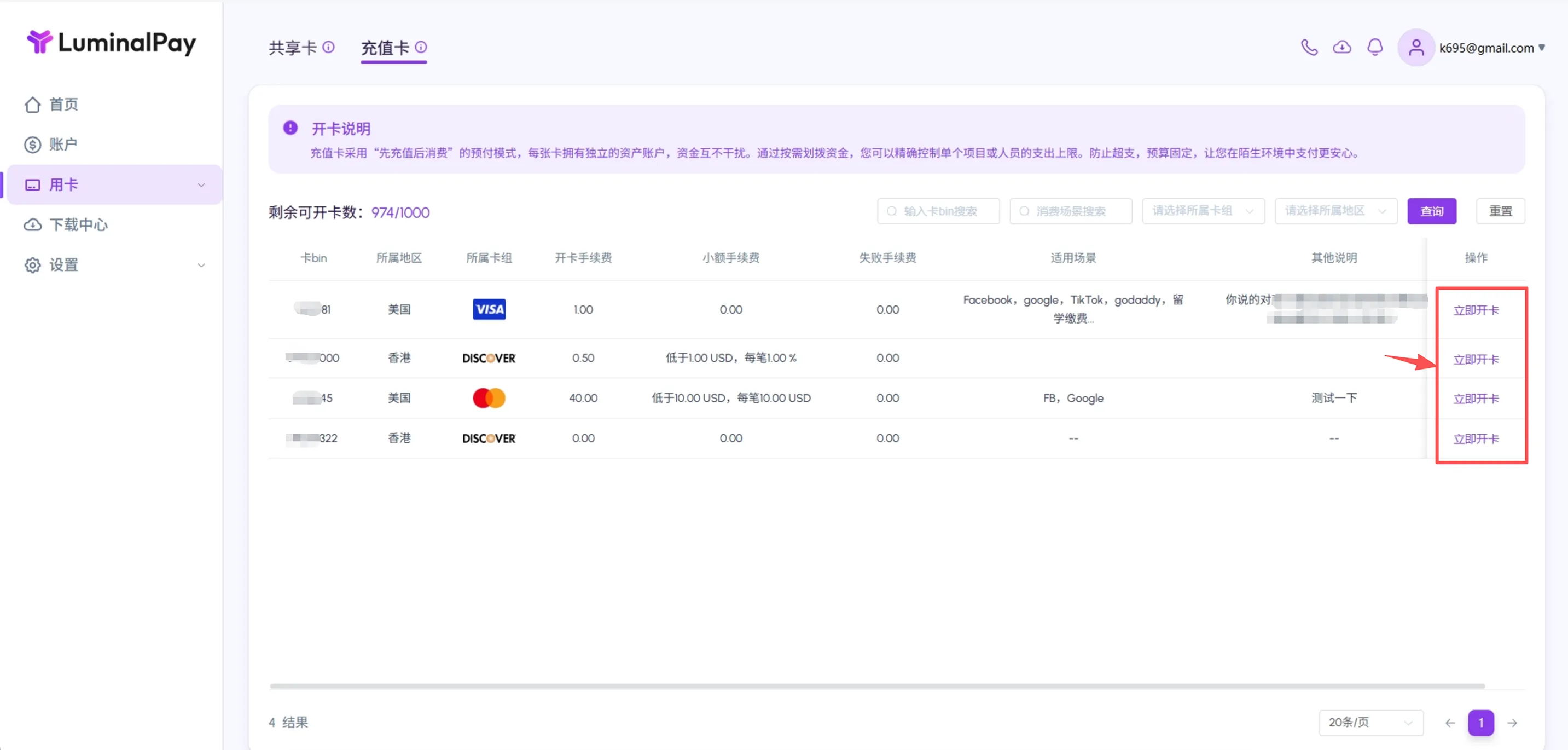Open the 请选择所属地区 dropdown
This screenshot has height=750, width=1568.
1336,211
